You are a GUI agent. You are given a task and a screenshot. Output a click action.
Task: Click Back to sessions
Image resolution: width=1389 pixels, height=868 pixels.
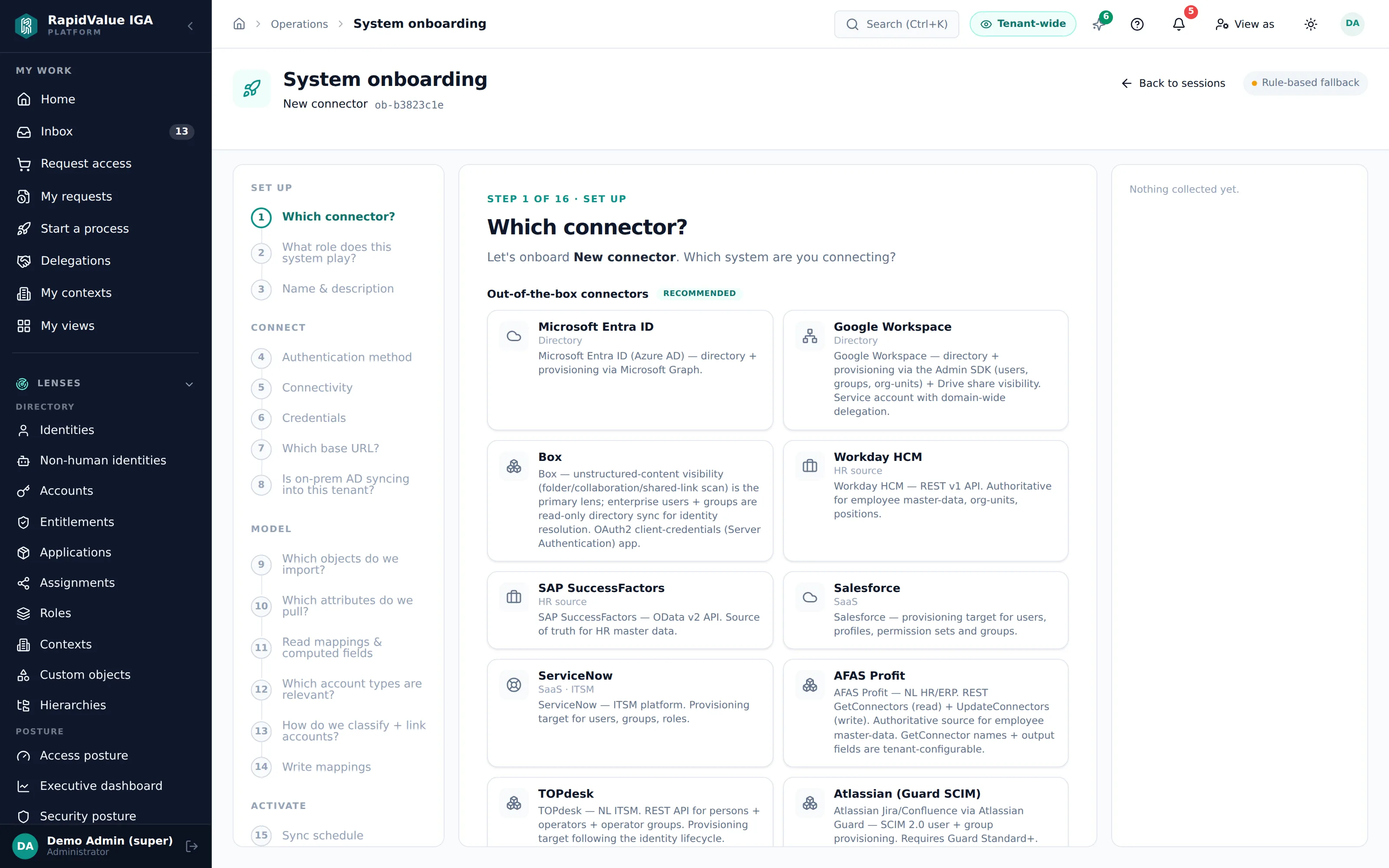click(1173, 83)
